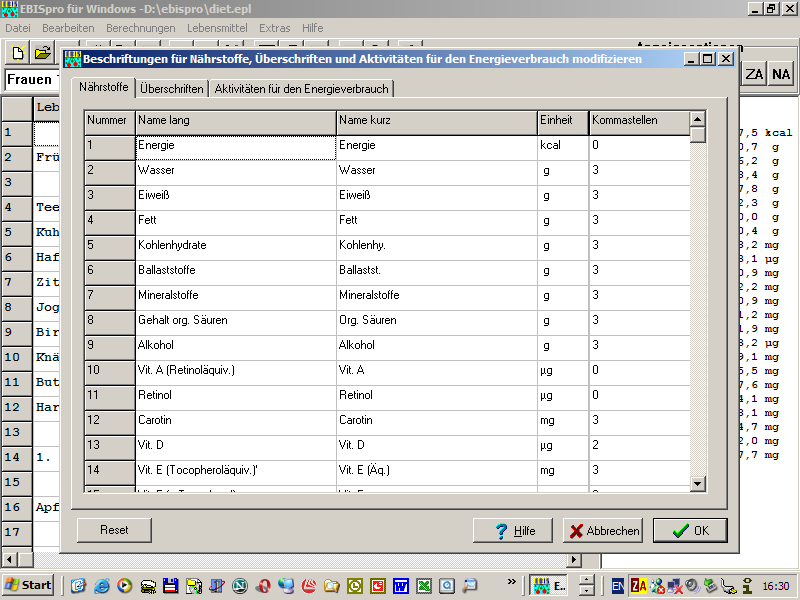Launch Word from quick launch bar
800x600 pixels.
(x=400, y=585)
